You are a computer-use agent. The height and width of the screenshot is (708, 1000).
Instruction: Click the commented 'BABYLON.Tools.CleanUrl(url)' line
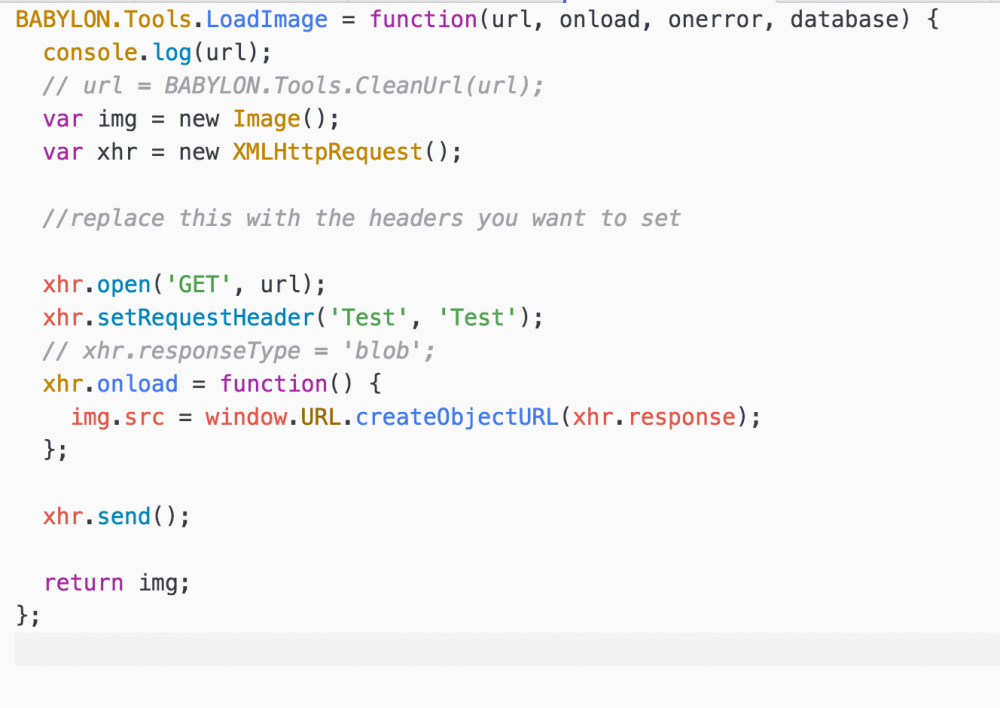(x=293, y=85)
